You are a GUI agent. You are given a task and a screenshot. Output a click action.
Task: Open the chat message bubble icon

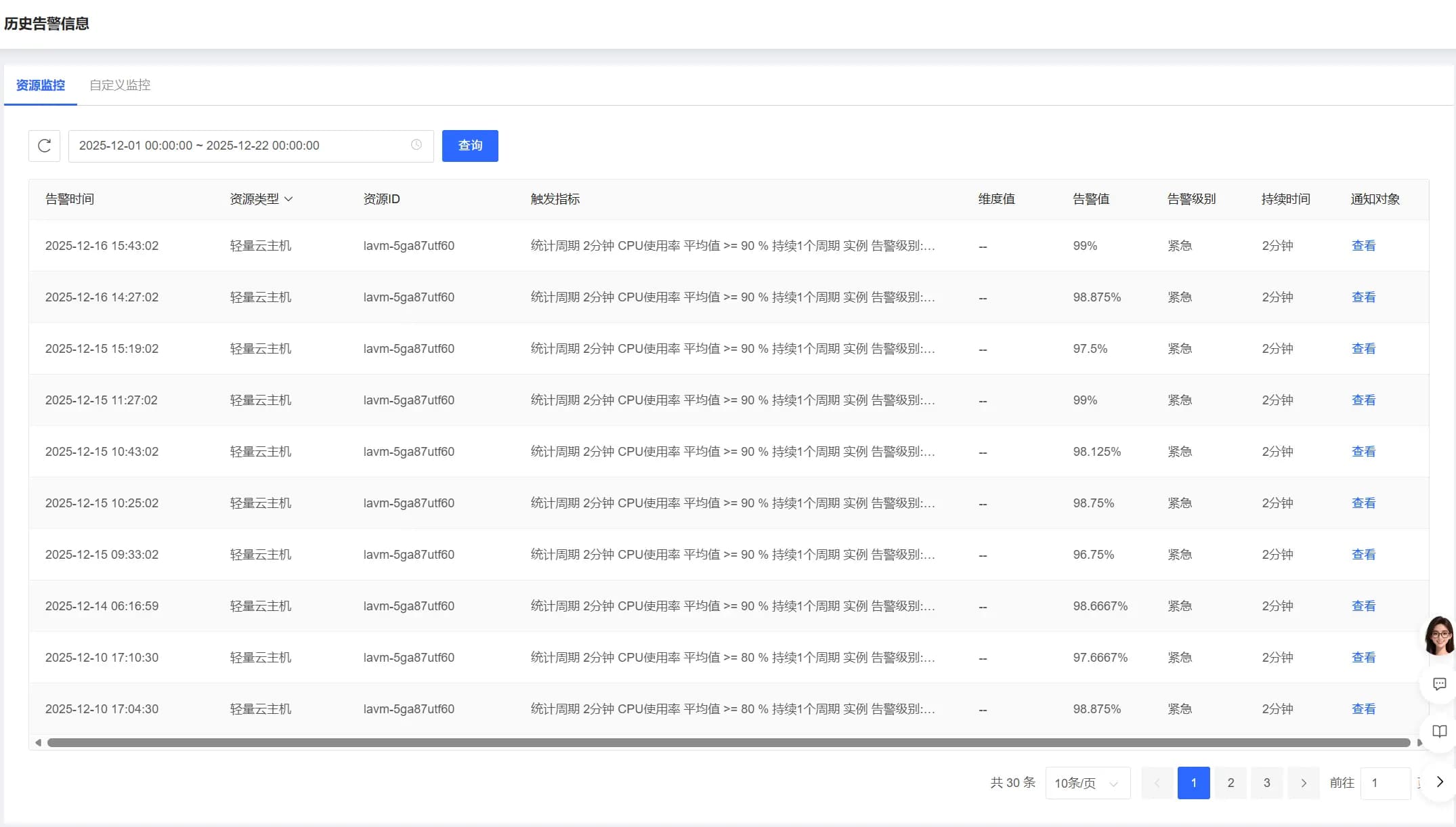click(x=1440, y=684)
